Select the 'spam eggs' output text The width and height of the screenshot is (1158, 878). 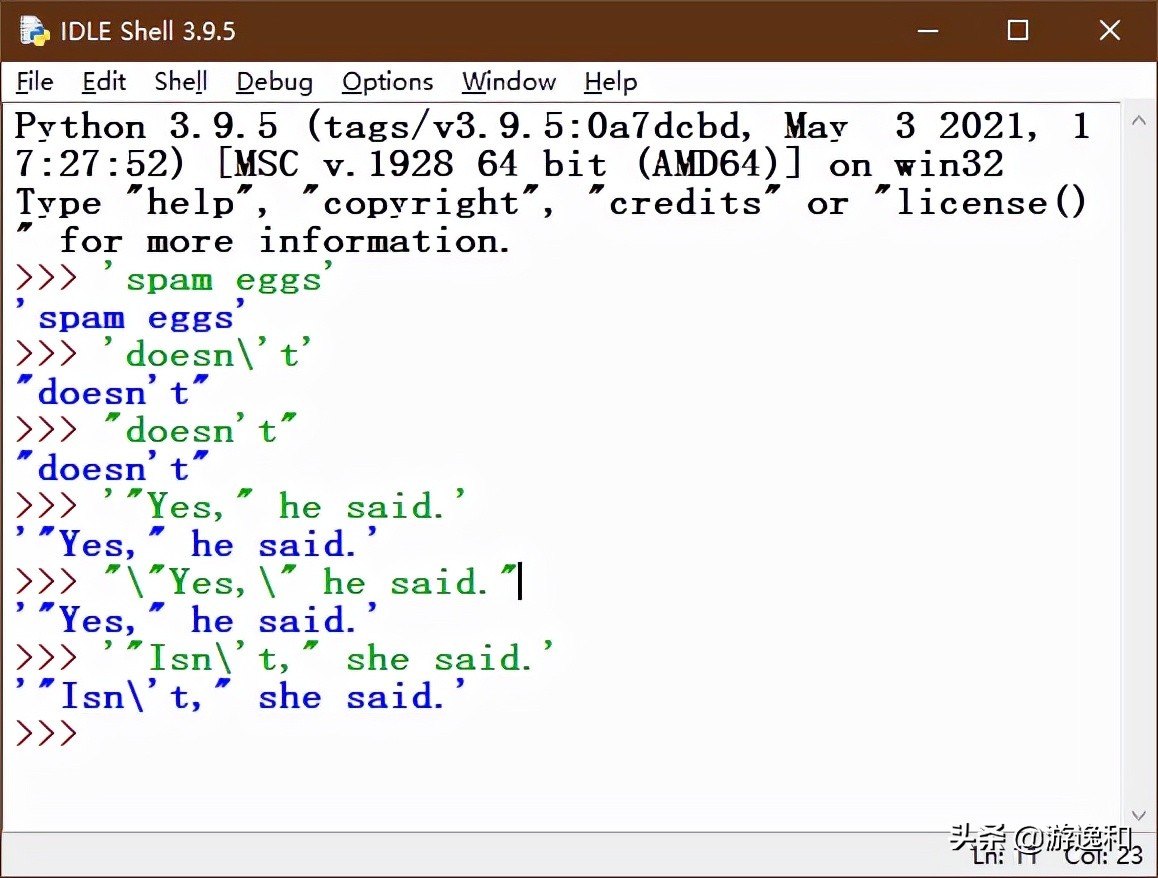point(120,317)
